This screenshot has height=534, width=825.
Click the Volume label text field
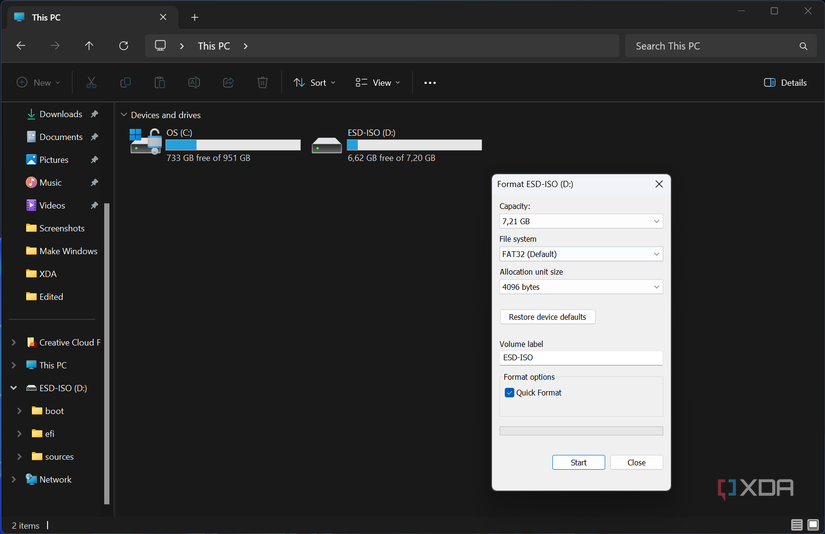pyautogui.click(x=580, y=357)
